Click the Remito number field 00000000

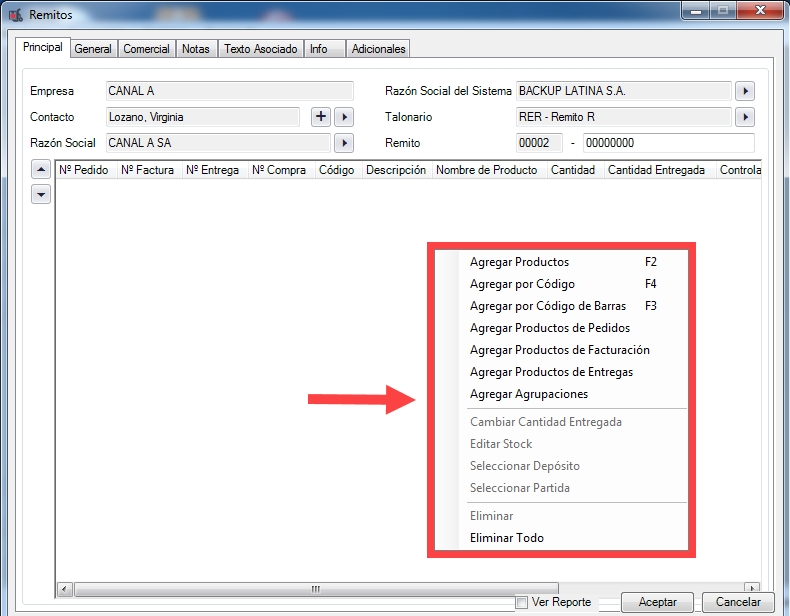pyautogui.click(x=669, y=143)
